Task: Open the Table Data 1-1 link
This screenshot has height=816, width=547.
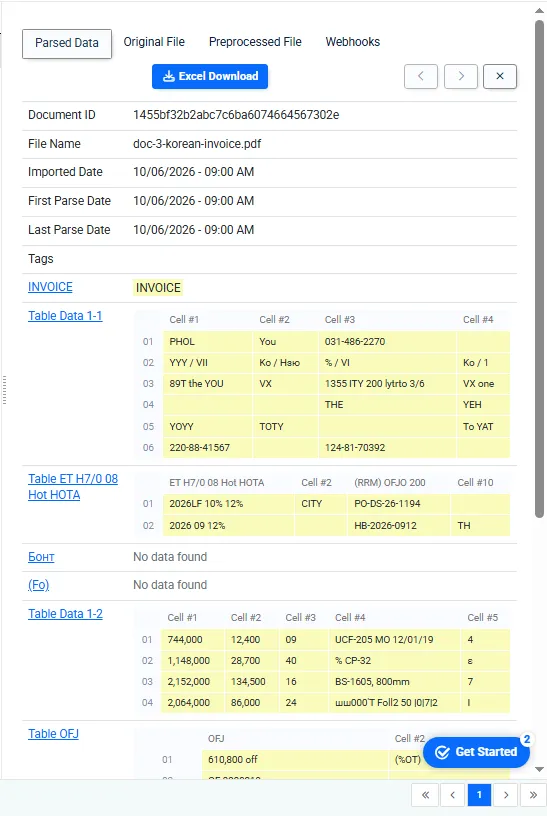Action: (65, 316)
